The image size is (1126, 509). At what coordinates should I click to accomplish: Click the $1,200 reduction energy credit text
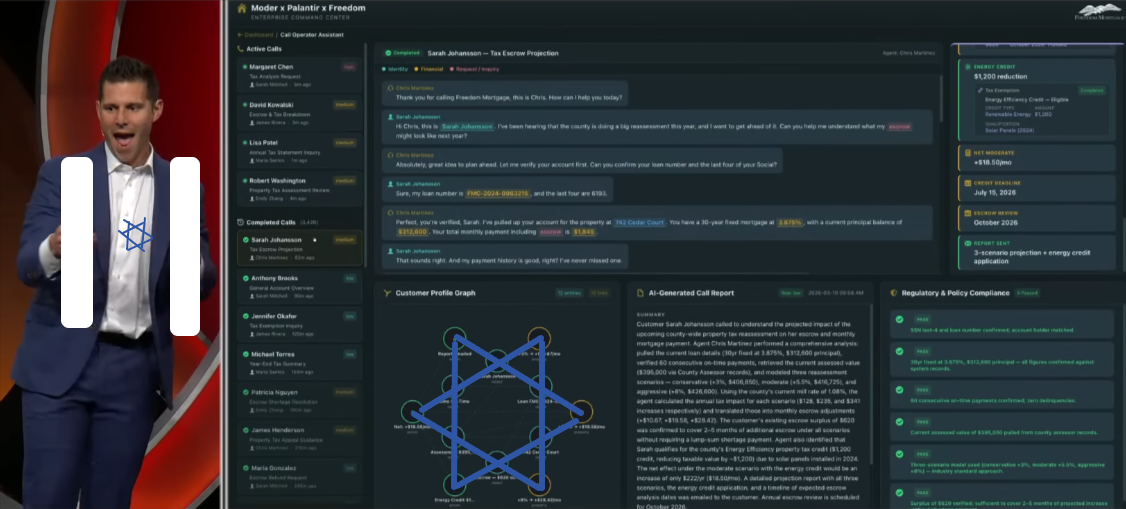pyautogui.click(x=1000, y=76)
